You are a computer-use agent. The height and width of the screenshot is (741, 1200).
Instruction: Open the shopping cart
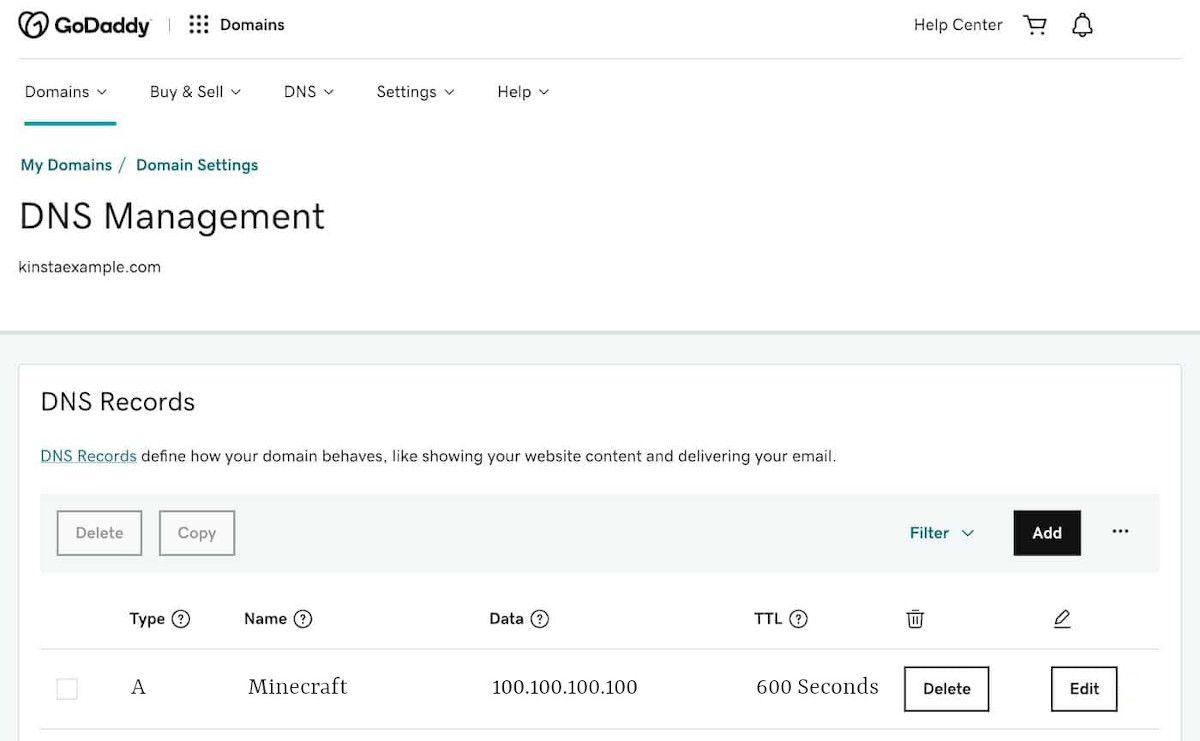pyautogui.click(x=1035, y=24)
